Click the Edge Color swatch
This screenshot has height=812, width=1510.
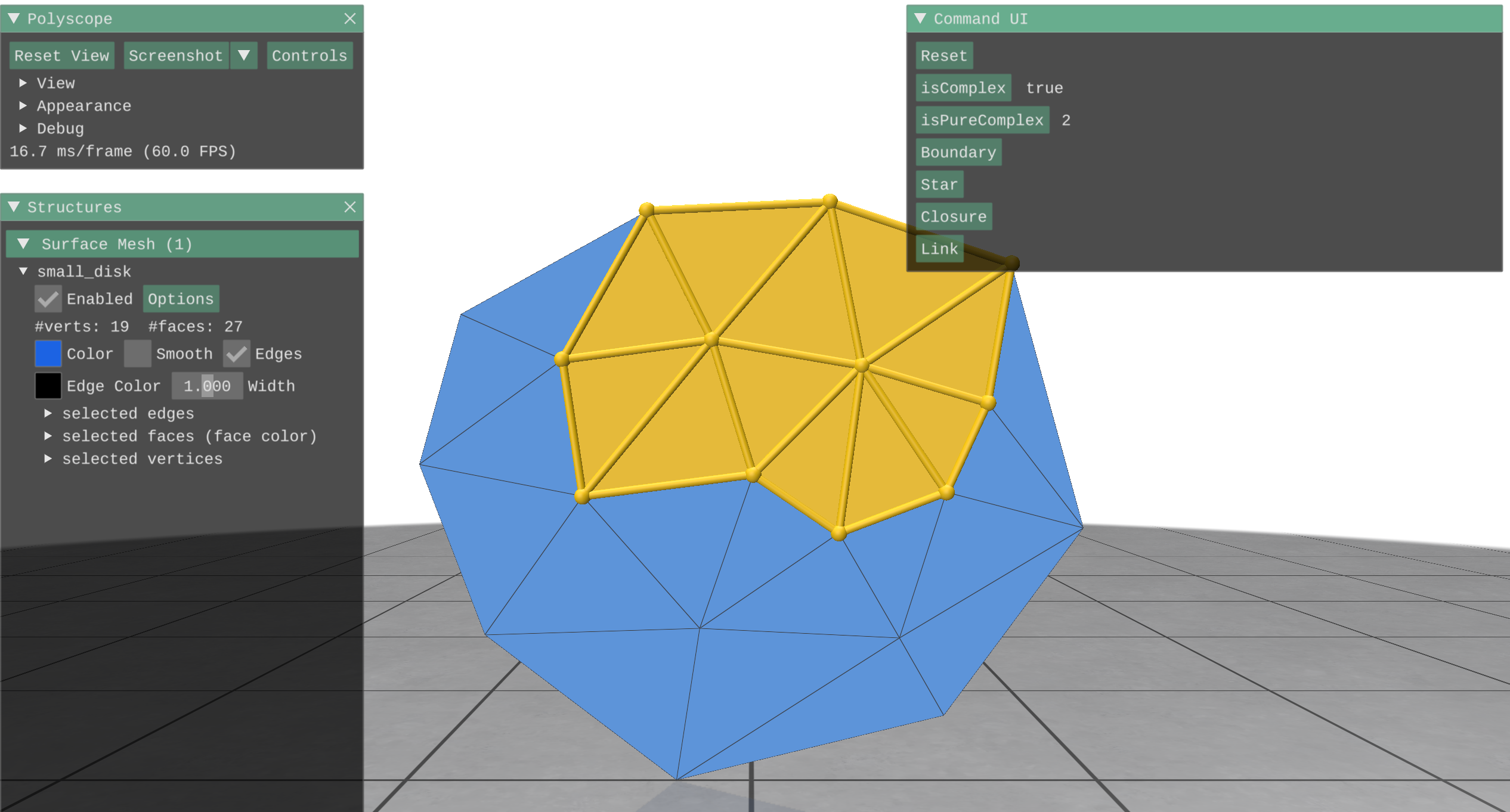click(48, 386)
